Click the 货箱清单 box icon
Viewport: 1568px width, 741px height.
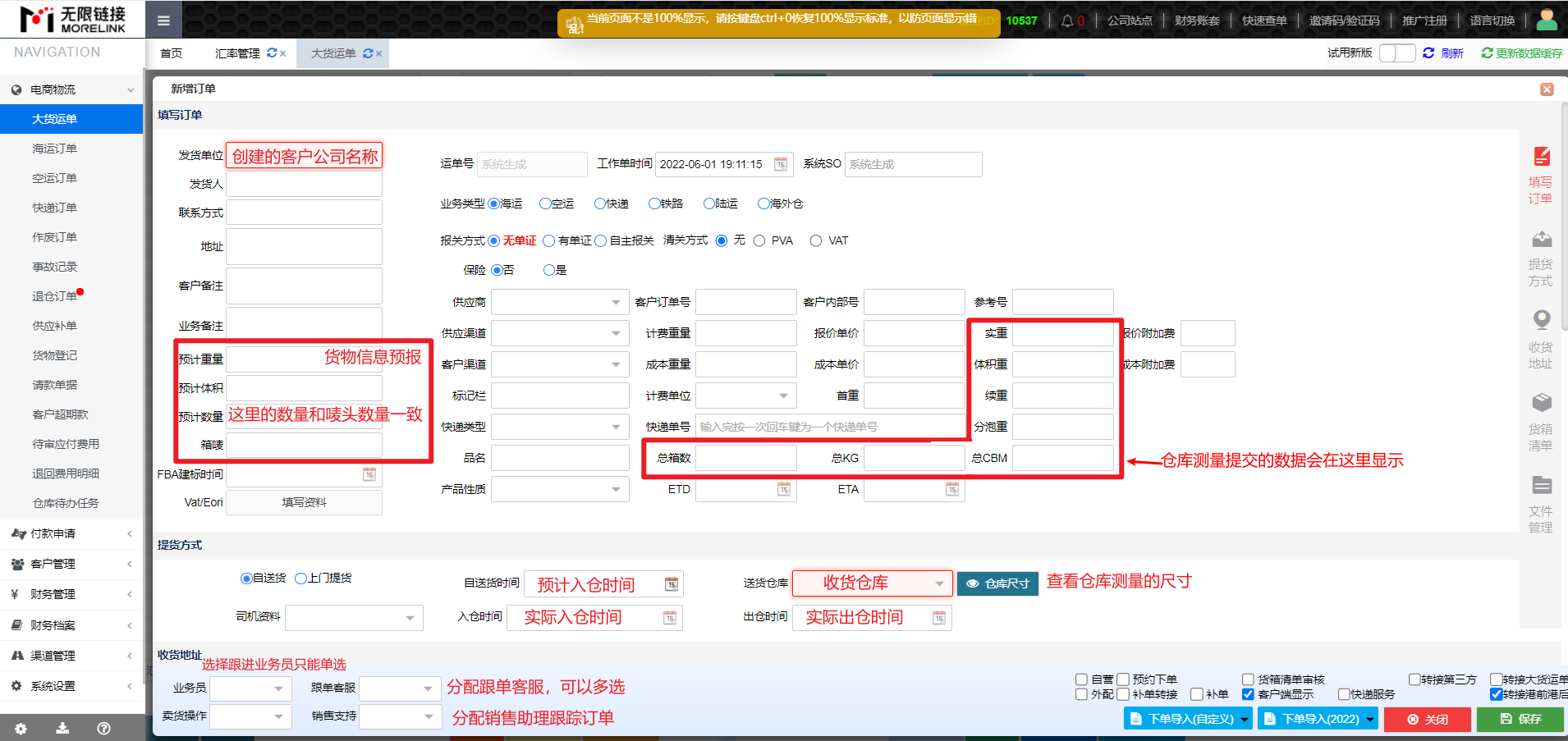coord(1541,403)
